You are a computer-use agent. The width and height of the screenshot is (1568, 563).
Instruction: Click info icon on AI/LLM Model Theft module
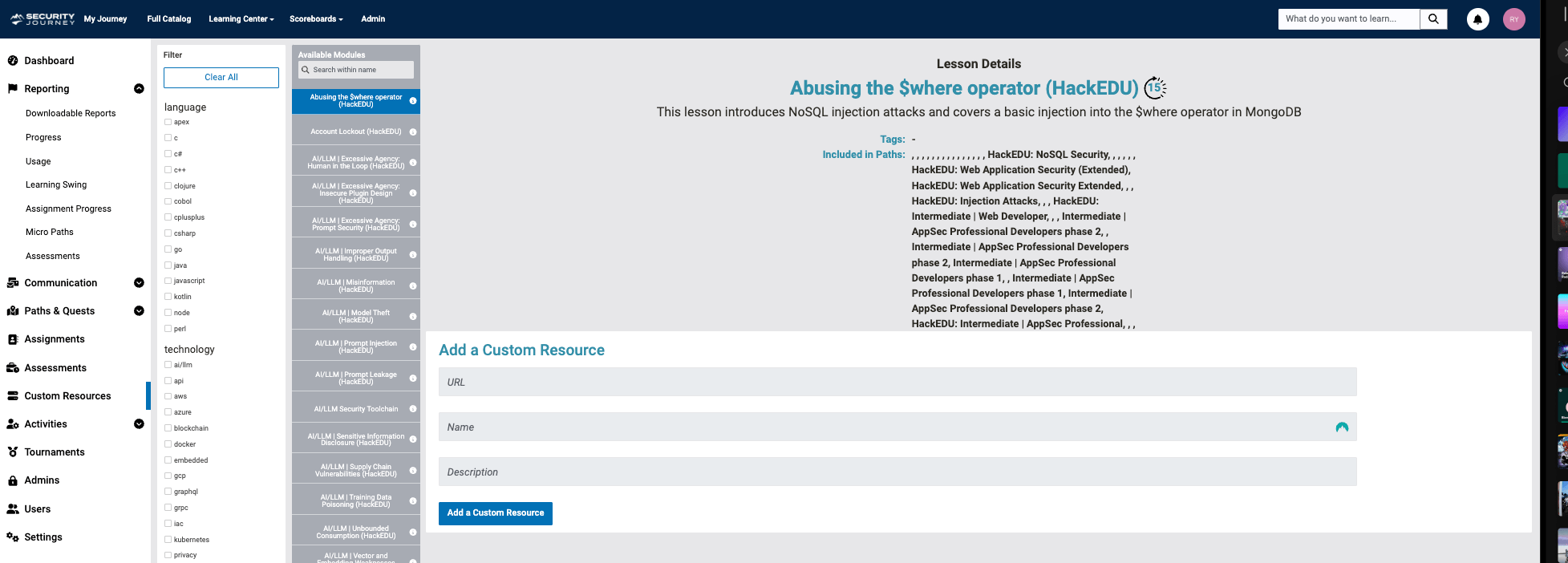[413, 316]
